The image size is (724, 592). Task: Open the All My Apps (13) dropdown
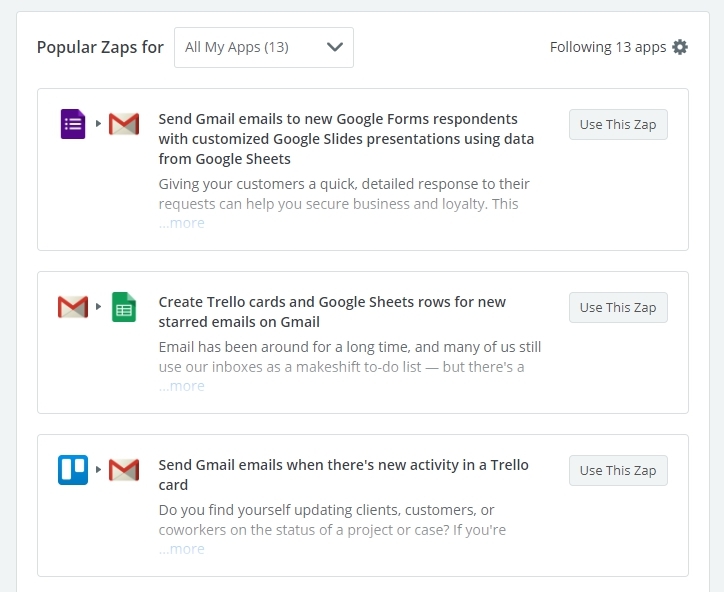[264, 47]
